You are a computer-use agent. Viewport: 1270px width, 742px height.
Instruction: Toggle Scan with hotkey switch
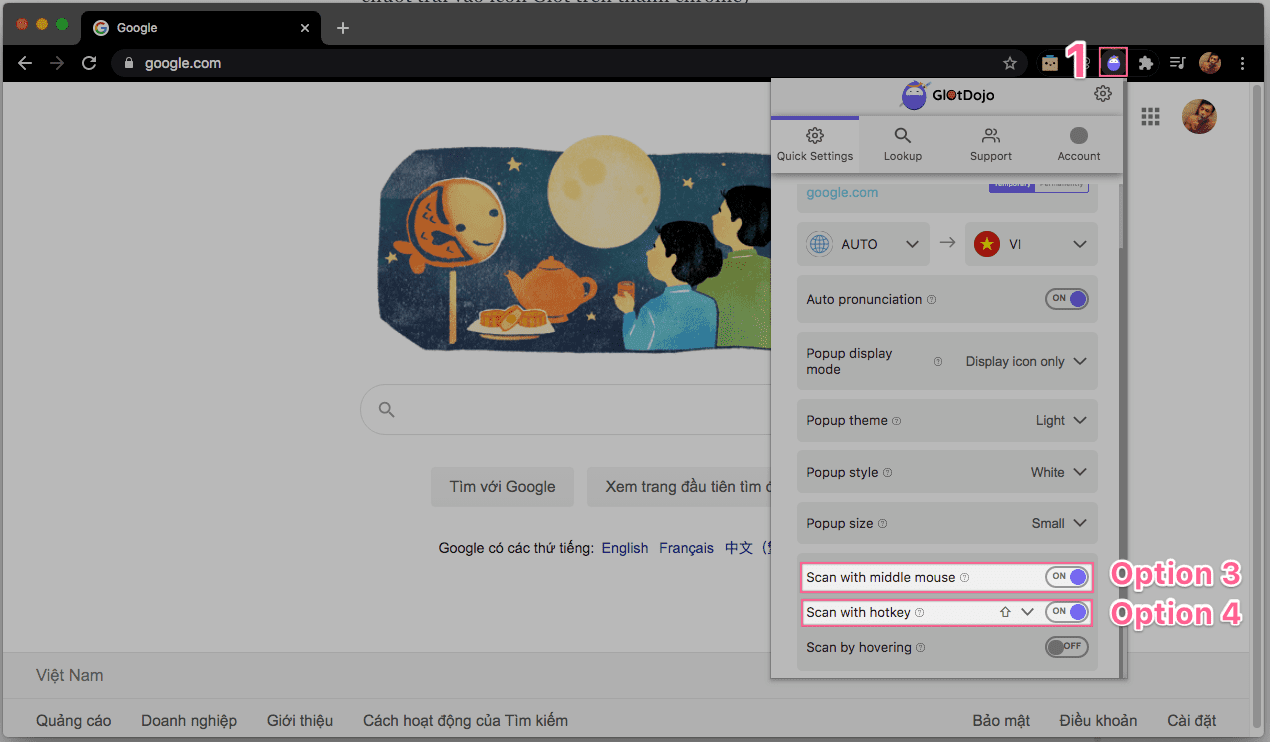coord(1066,612)
